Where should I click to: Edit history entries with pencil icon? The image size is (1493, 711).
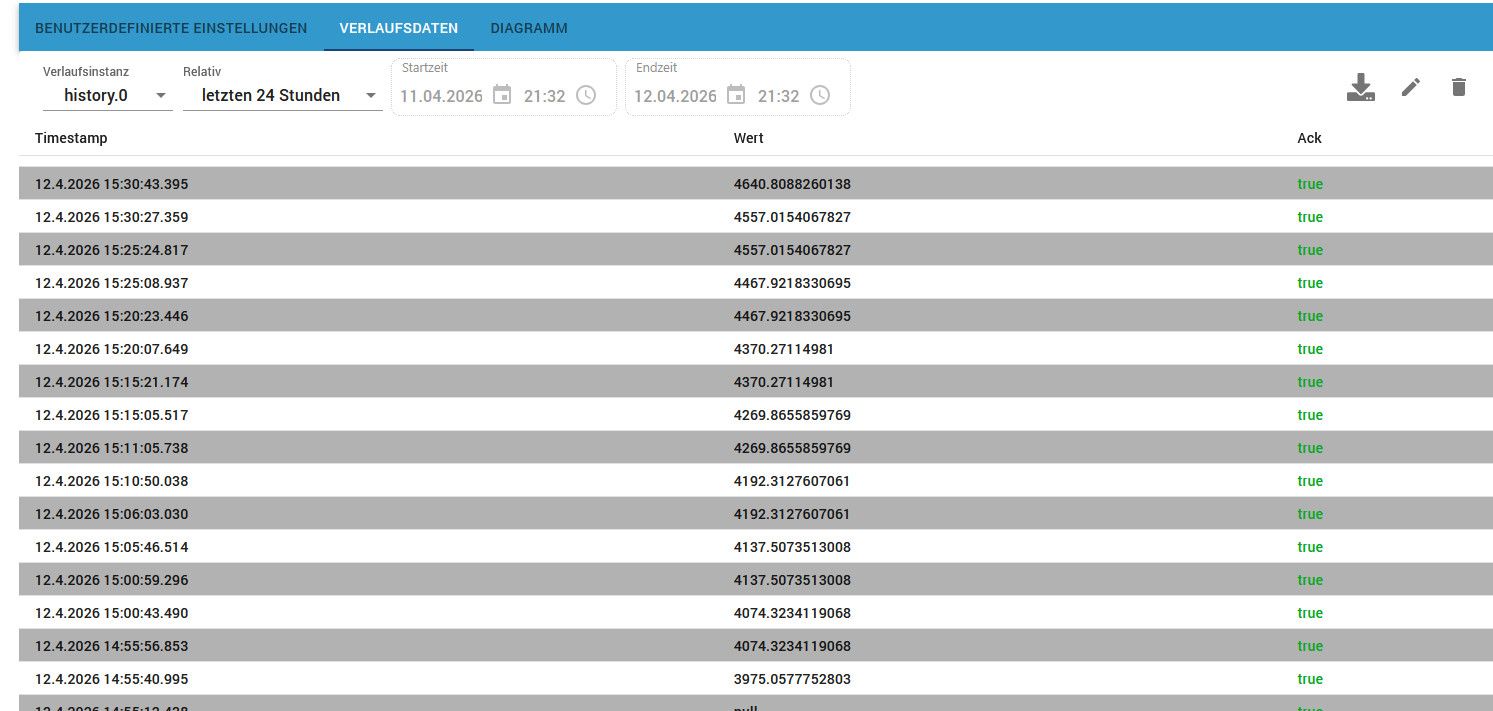(1410, 87)
